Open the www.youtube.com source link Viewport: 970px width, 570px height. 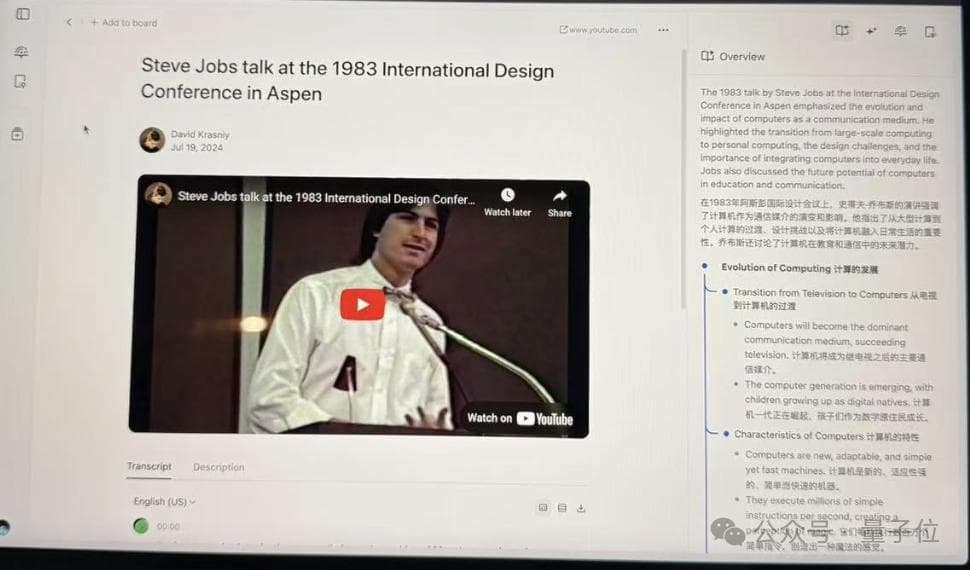point(598,30)
